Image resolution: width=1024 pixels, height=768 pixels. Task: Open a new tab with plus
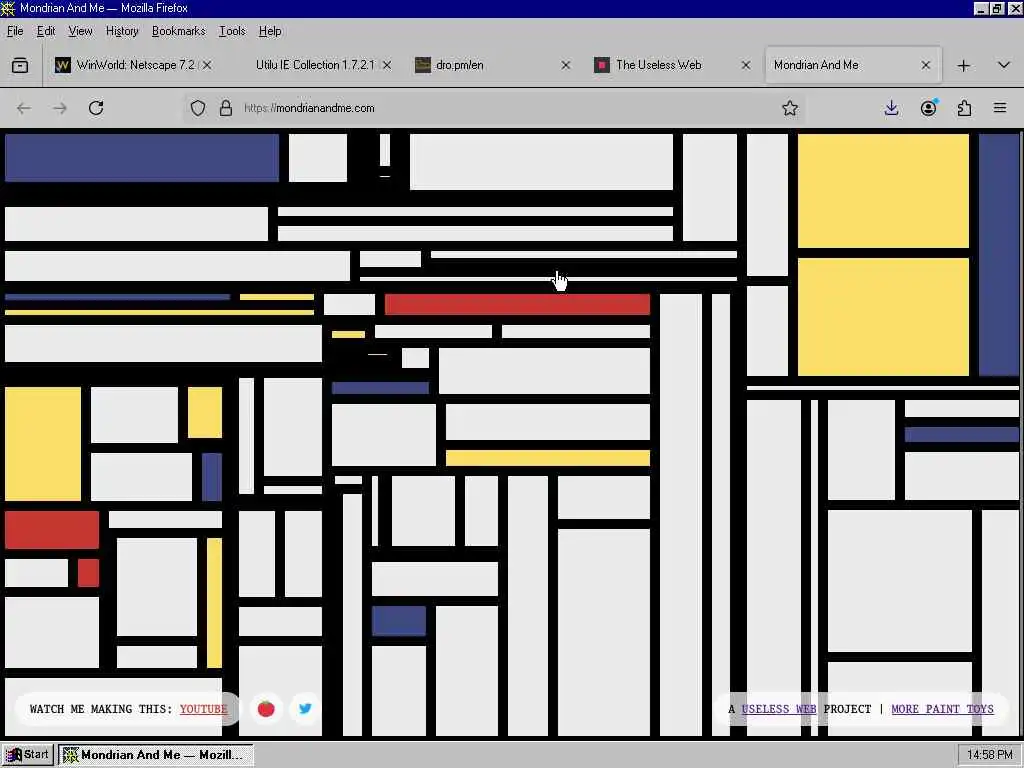point(964,65)
